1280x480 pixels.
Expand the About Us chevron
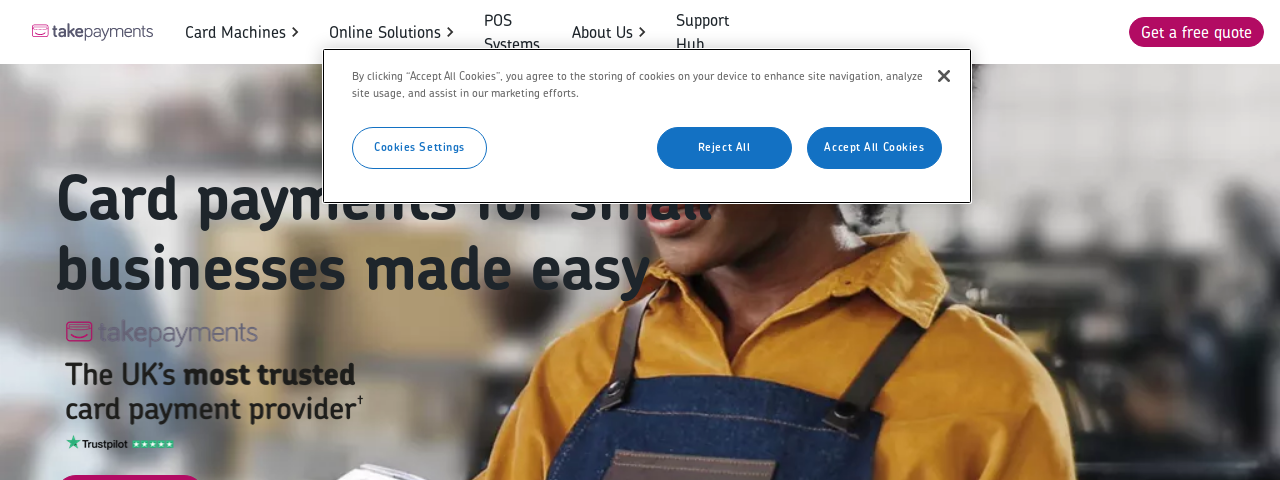pos(642,32)
